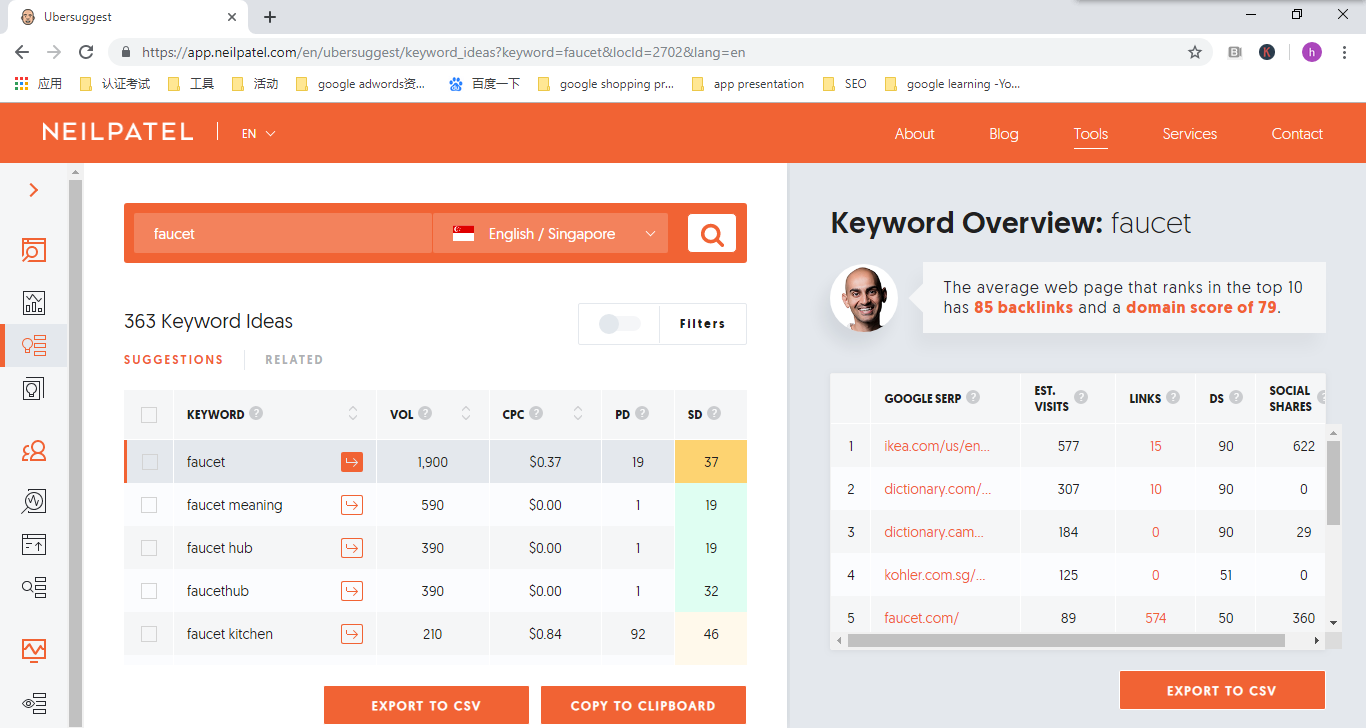Click the NEILPATEL logo
This screenshot has width=1366, height=728.
pos(118,132)
